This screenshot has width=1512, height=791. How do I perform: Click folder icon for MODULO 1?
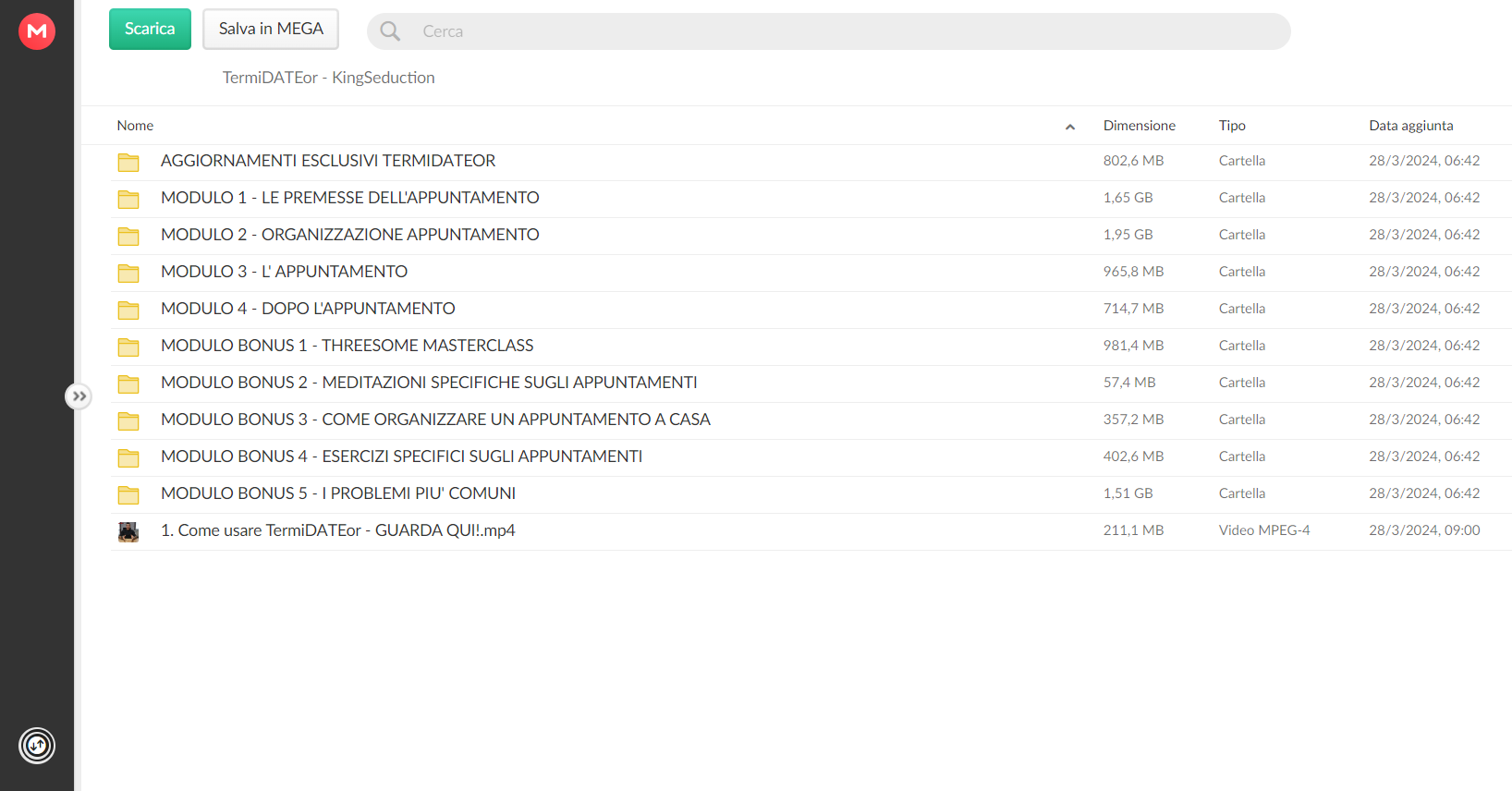point(128,200)
